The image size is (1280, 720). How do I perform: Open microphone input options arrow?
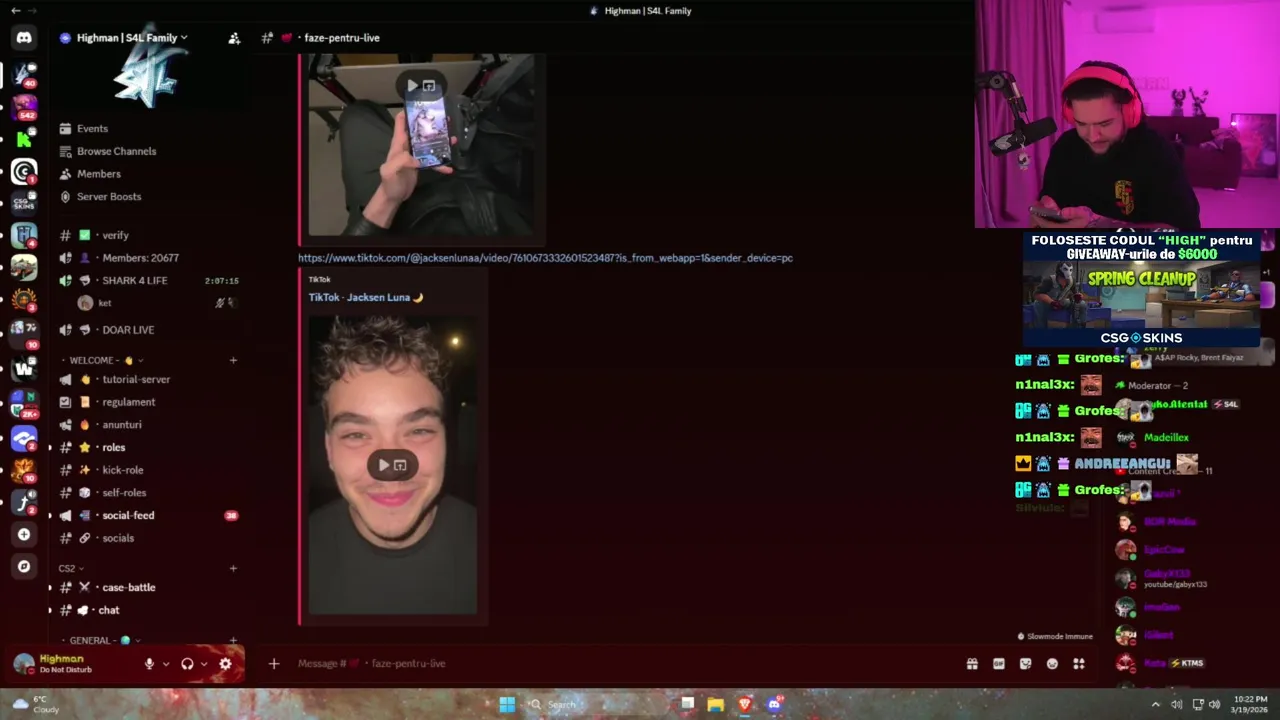click(166, 664)
